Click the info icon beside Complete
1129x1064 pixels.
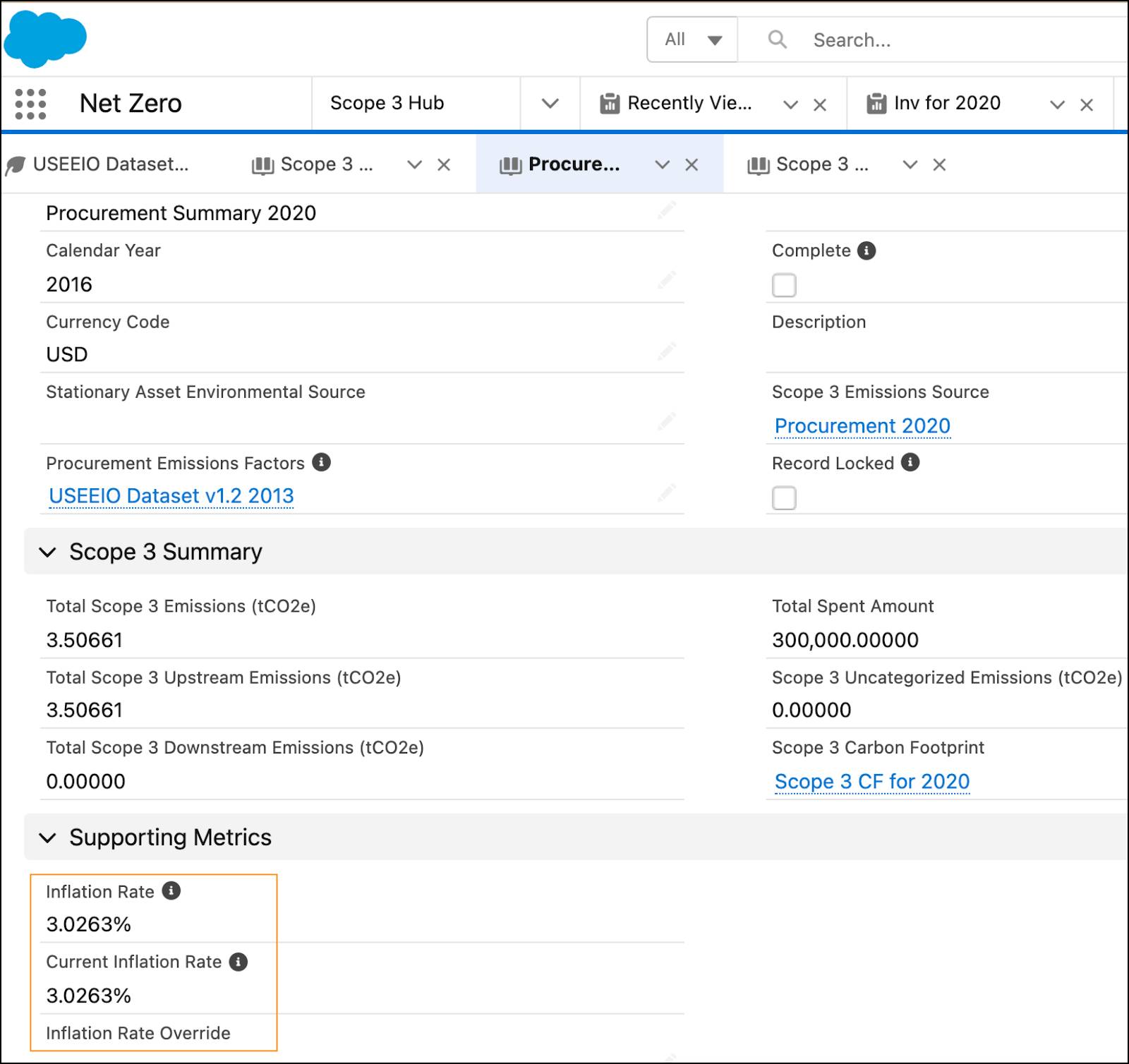867,250
